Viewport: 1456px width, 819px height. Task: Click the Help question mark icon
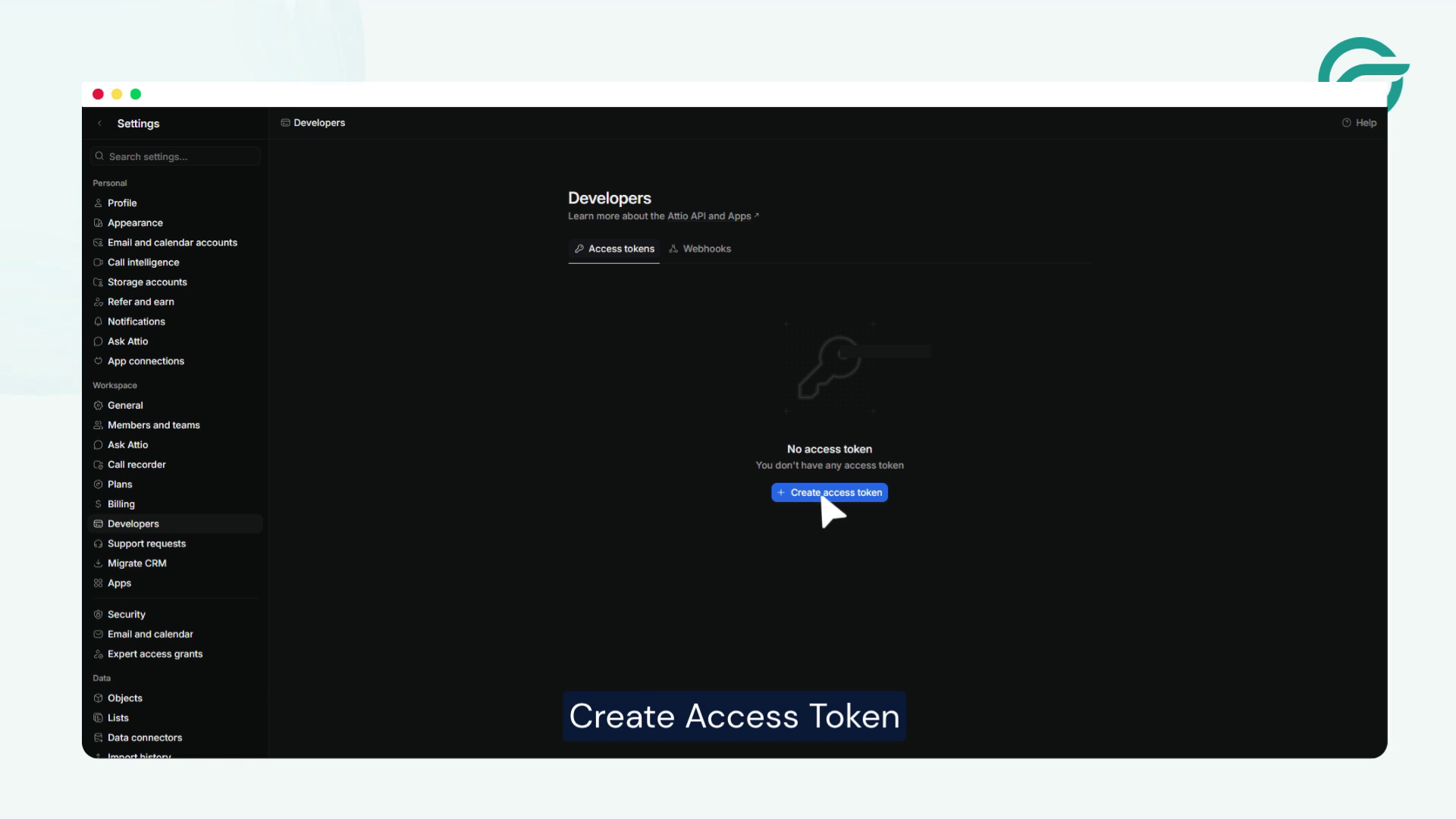click(x=1347, y=123)
